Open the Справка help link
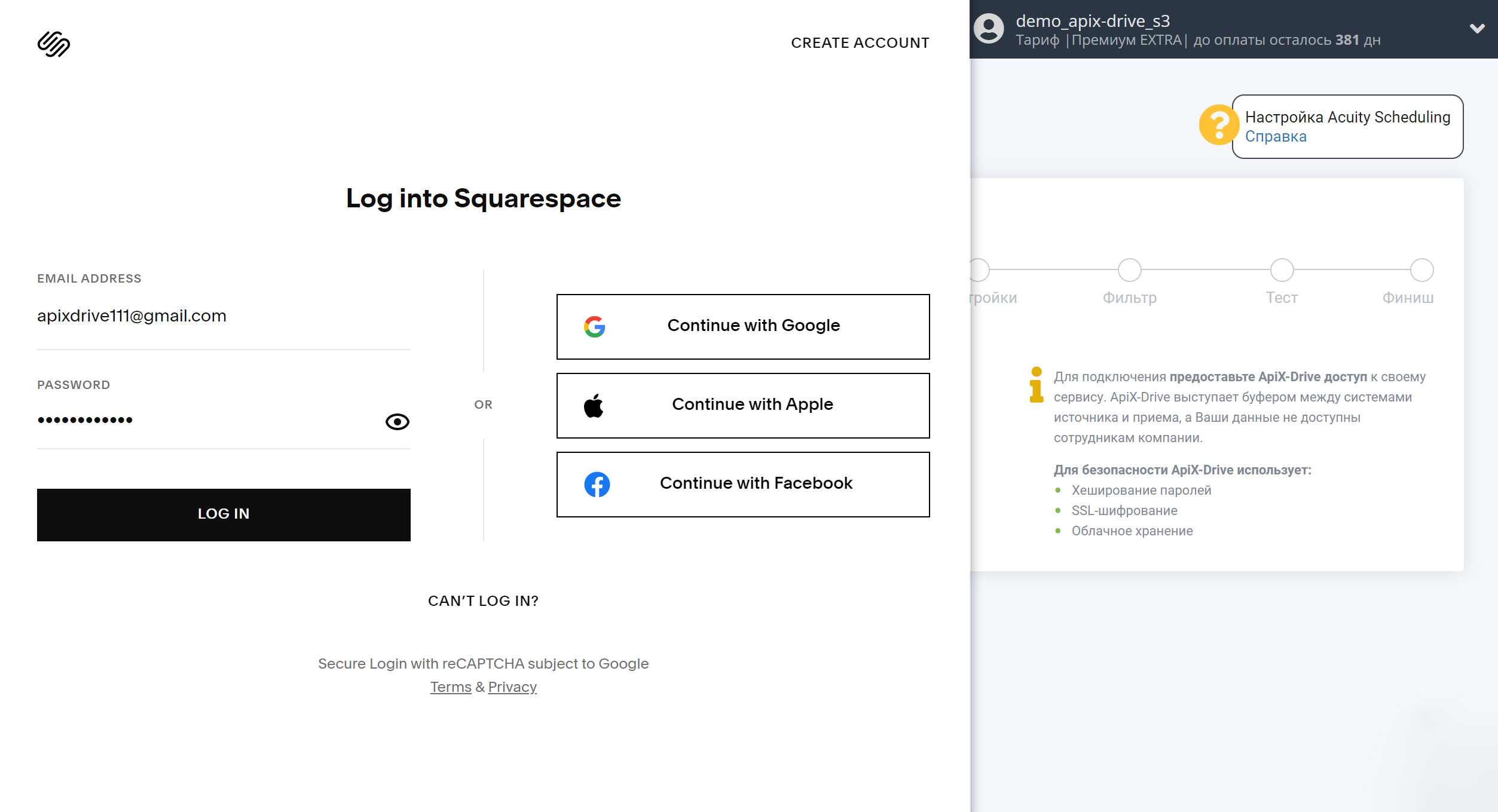1498x812 pixels. coord(1276,137)
